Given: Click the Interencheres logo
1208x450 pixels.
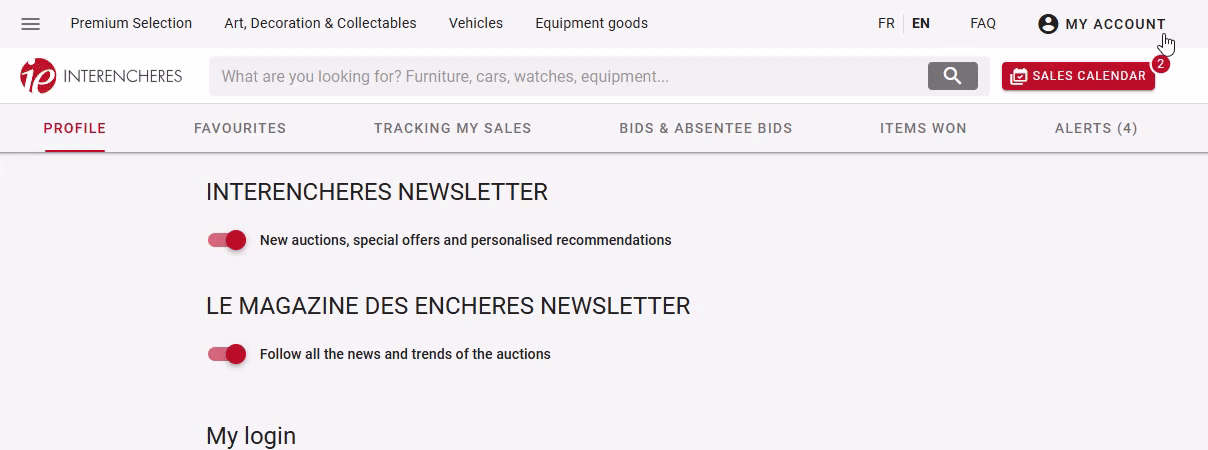Looking at the screenshot, I should 101,76.
